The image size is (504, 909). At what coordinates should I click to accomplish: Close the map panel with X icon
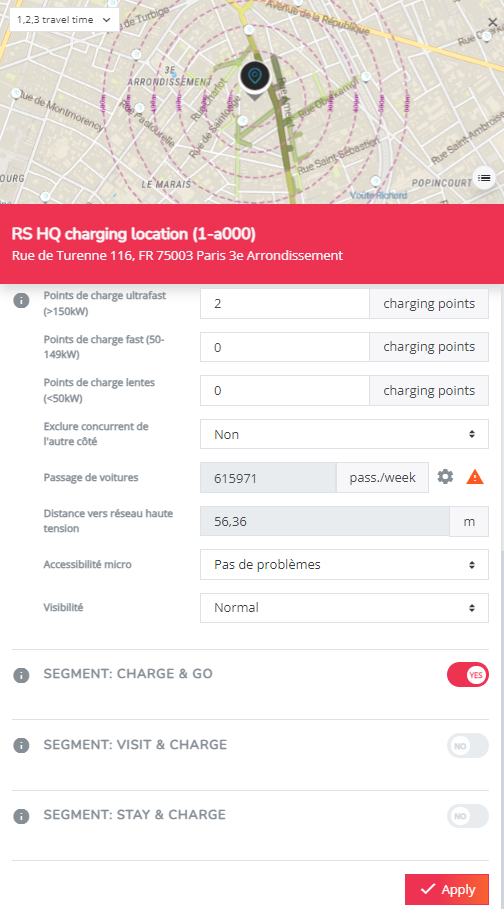coord(492,23)
